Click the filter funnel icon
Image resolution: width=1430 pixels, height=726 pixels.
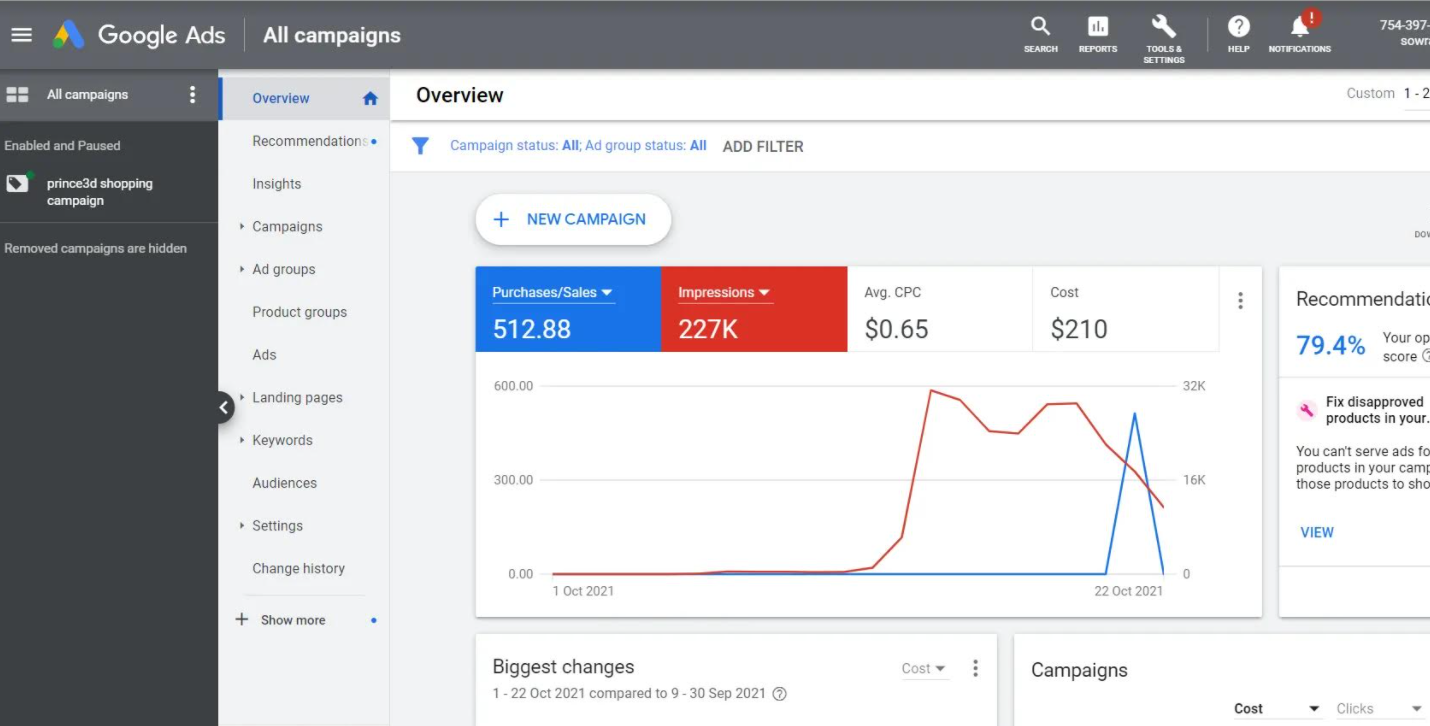(420, 146)
